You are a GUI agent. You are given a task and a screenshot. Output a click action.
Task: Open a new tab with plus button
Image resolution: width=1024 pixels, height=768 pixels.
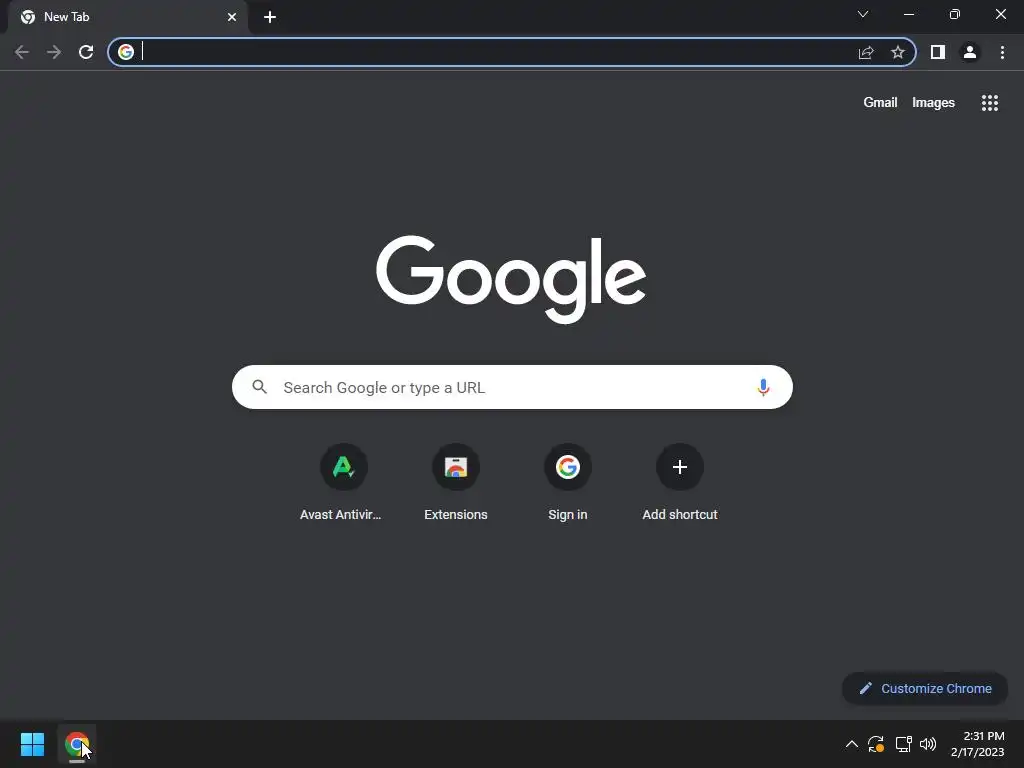[270, 17]
